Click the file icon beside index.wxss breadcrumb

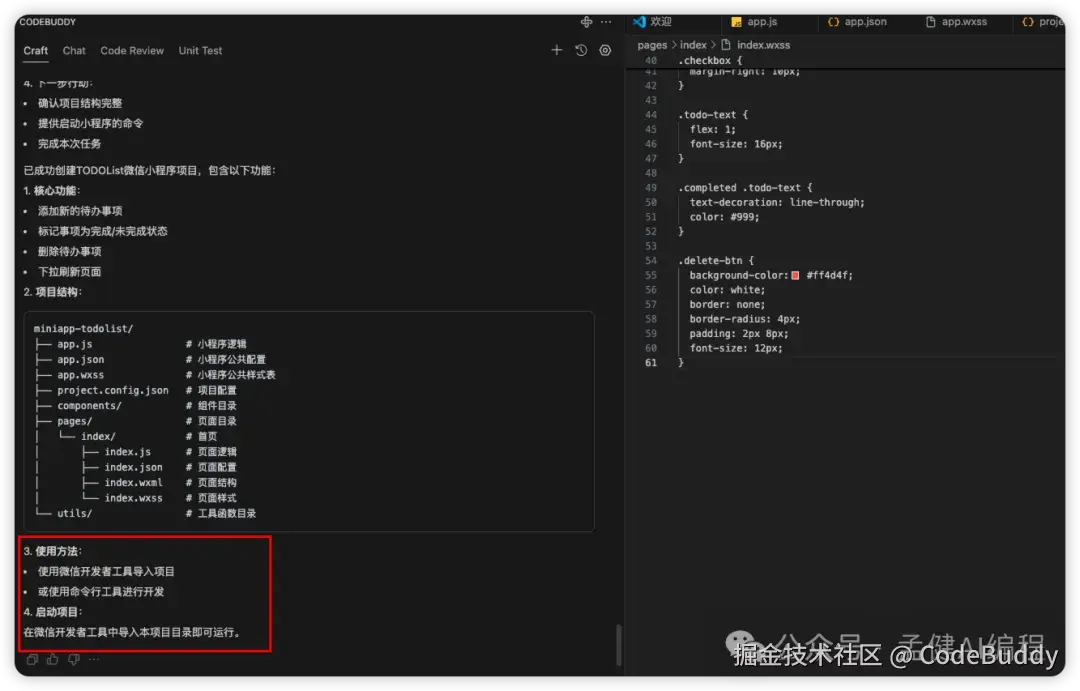(725, 45)
